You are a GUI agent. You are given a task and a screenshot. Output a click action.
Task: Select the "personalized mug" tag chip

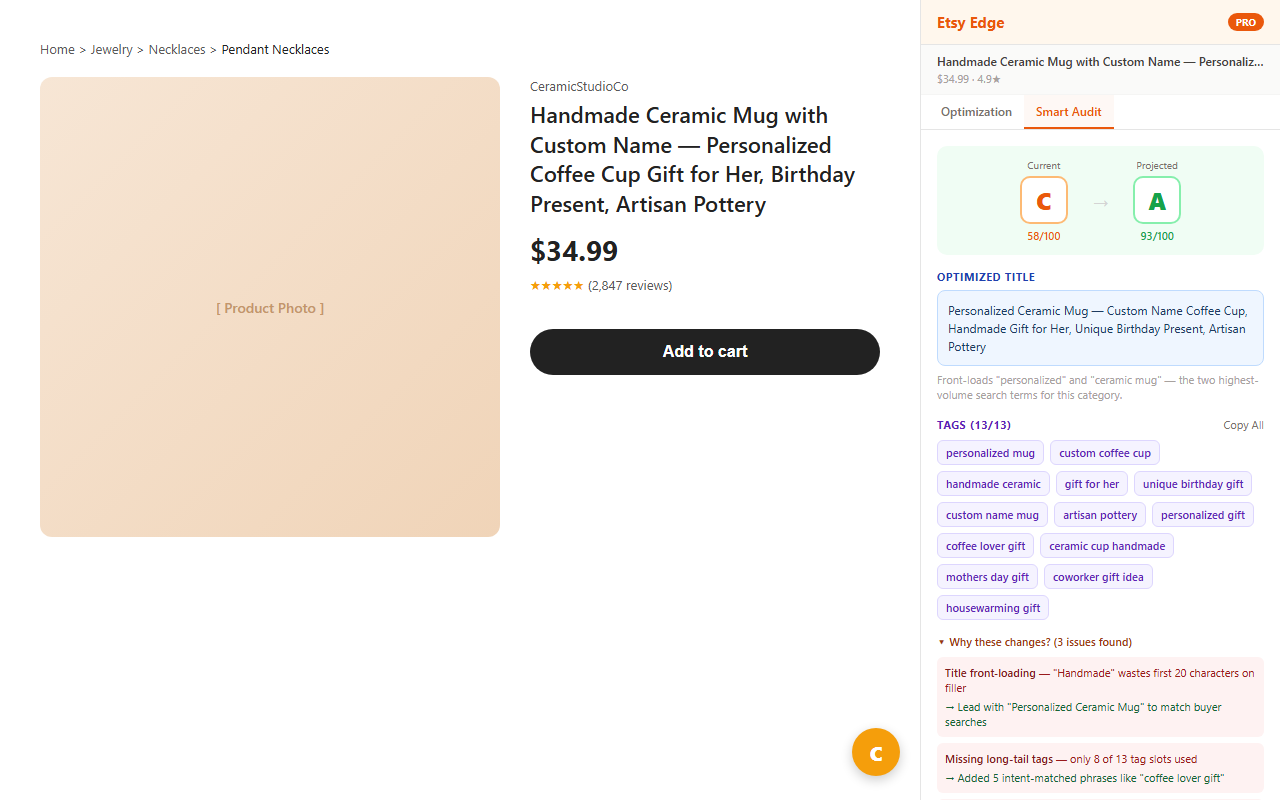point(990,453)
